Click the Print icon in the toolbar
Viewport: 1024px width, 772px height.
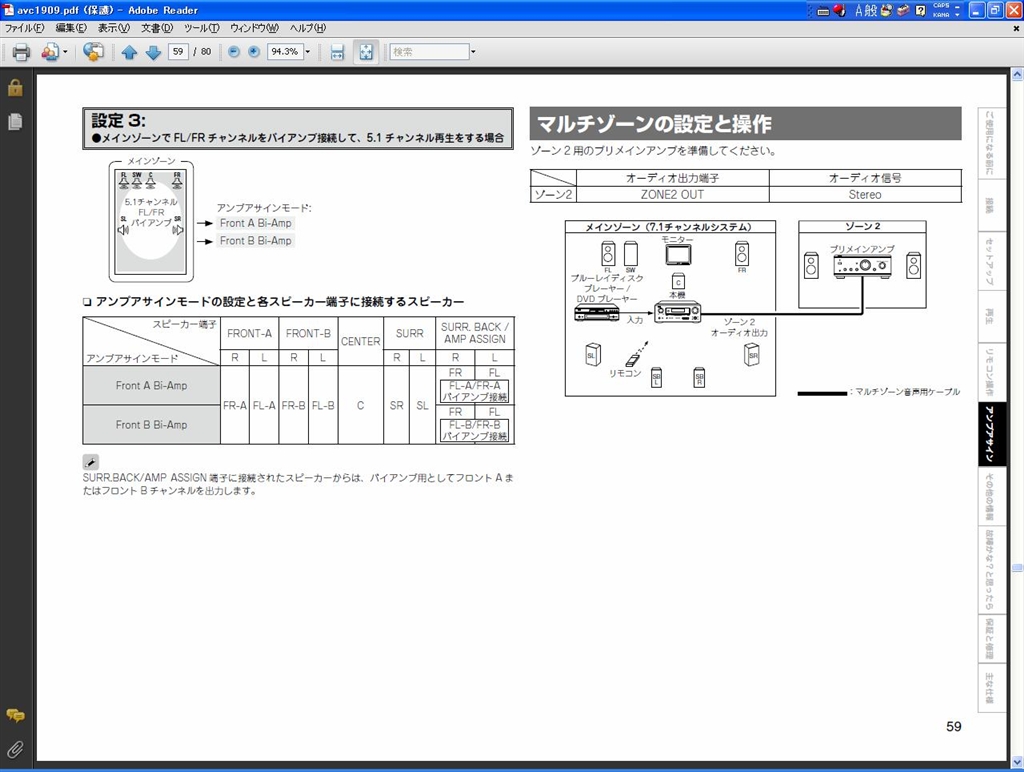(21, 52)
